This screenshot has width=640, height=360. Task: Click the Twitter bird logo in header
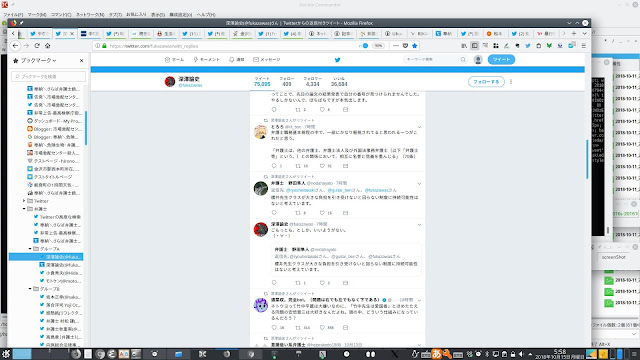(x=338, y=60)
